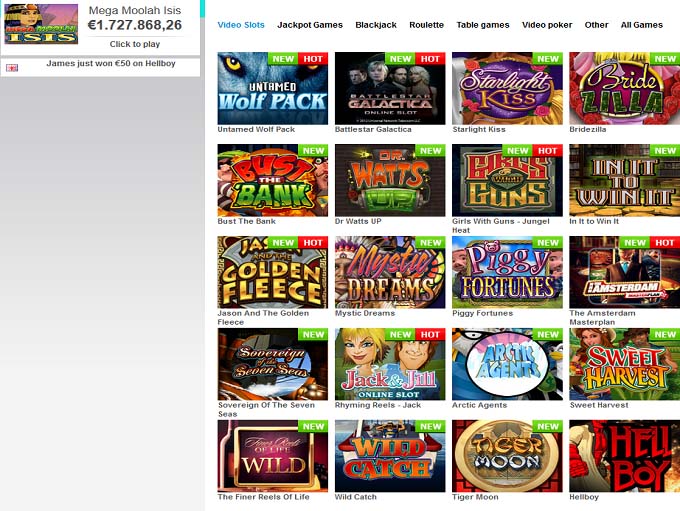The image size is (680, 511).
Task: View the All Games tab
Action: (642, 25)
